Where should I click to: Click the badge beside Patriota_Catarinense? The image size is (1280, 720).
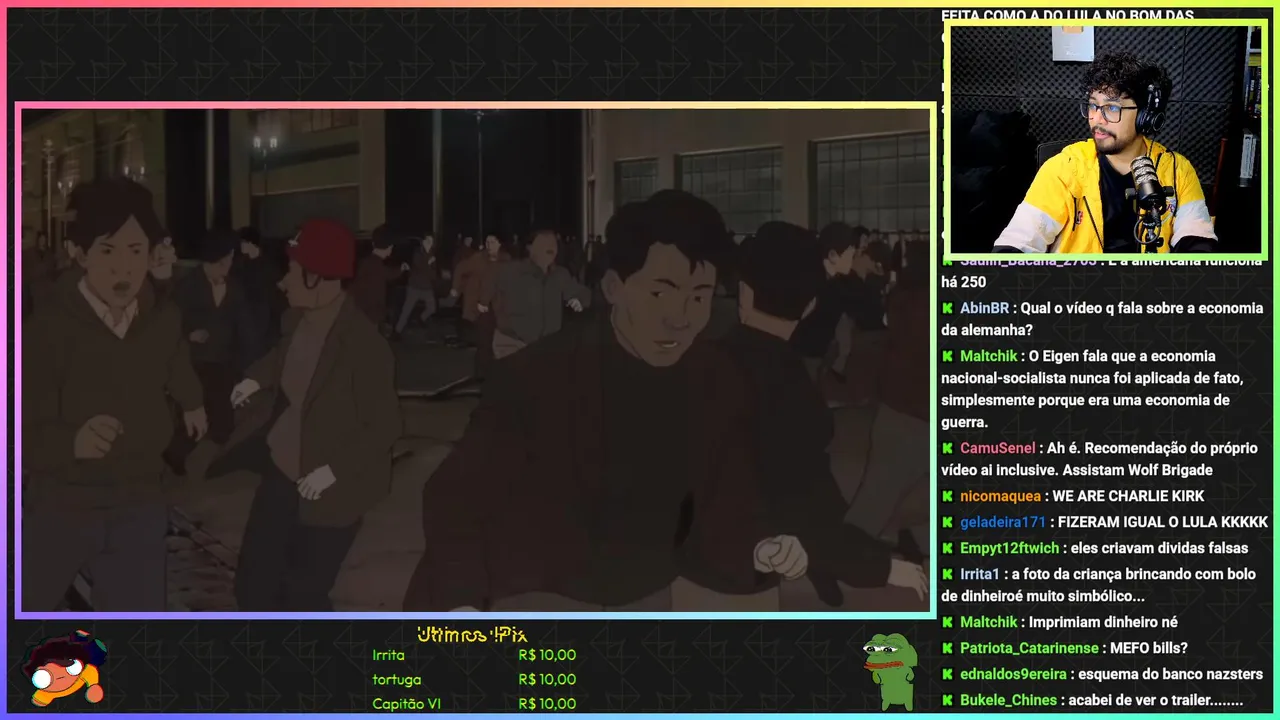(x=947, y=648)
